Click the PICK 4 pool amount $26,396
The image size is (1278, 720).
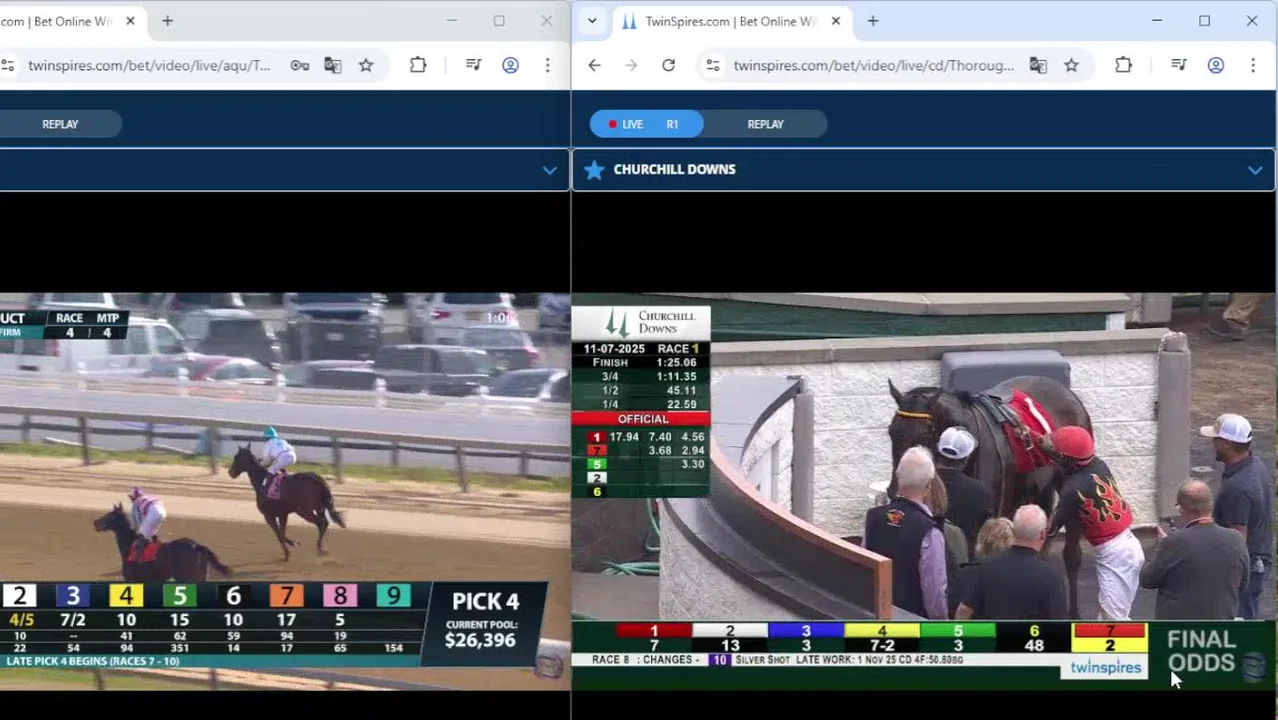click(x=480, y=640)
